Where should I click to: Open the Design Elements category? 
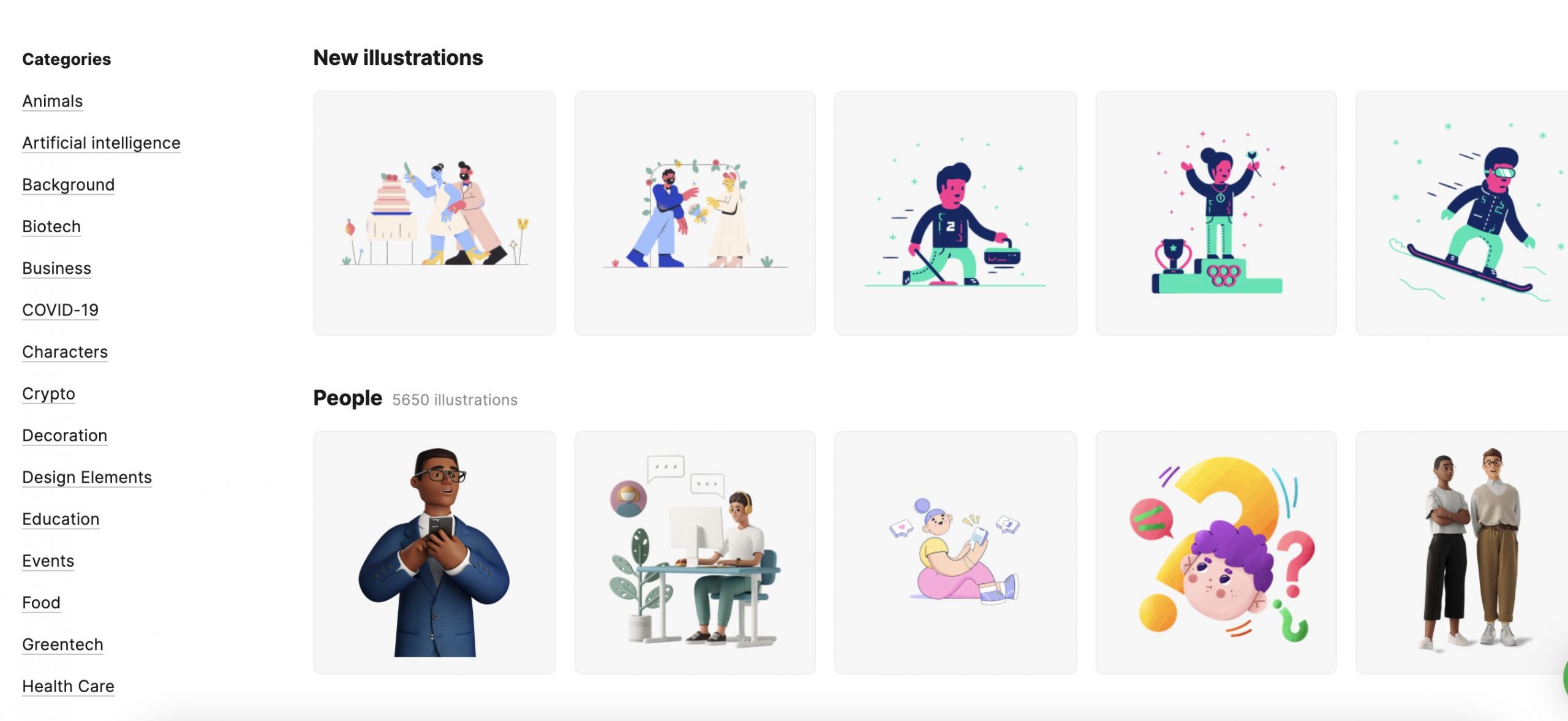pos(87,477)
